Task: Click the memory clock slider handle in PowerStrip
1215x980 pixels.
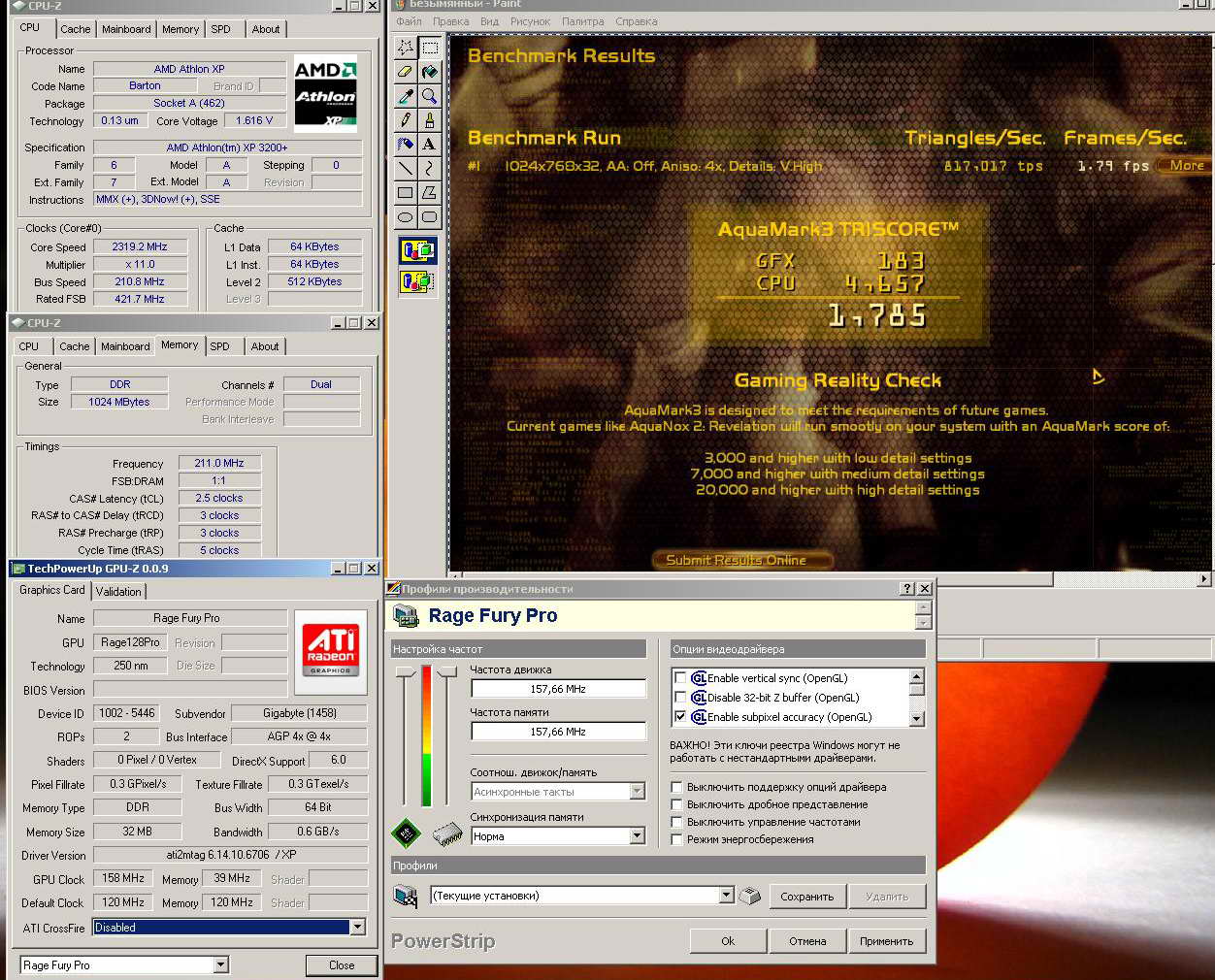Action: [x=446, y=672]
